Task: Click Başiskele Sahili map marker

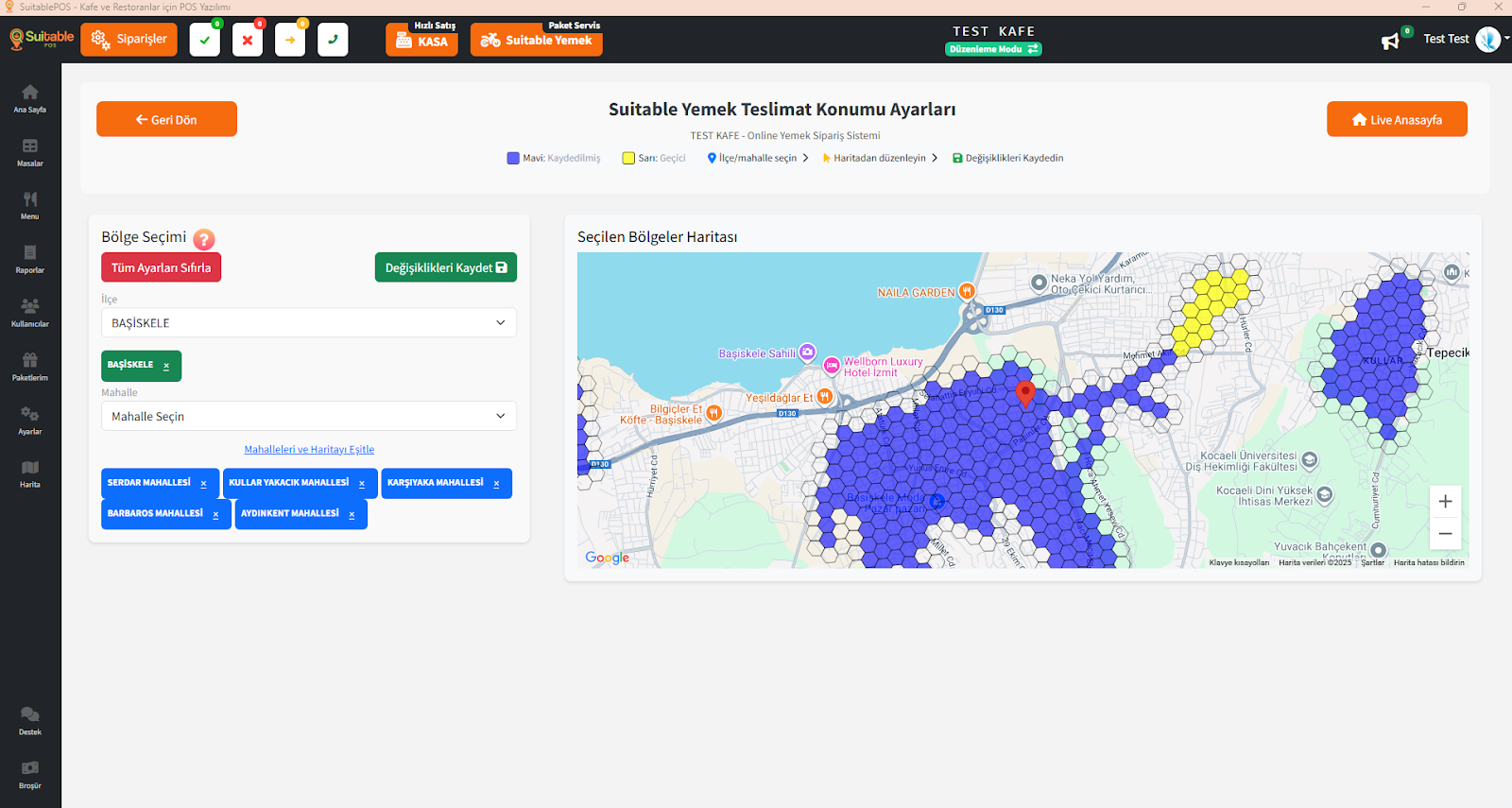Action: [807, 352]
